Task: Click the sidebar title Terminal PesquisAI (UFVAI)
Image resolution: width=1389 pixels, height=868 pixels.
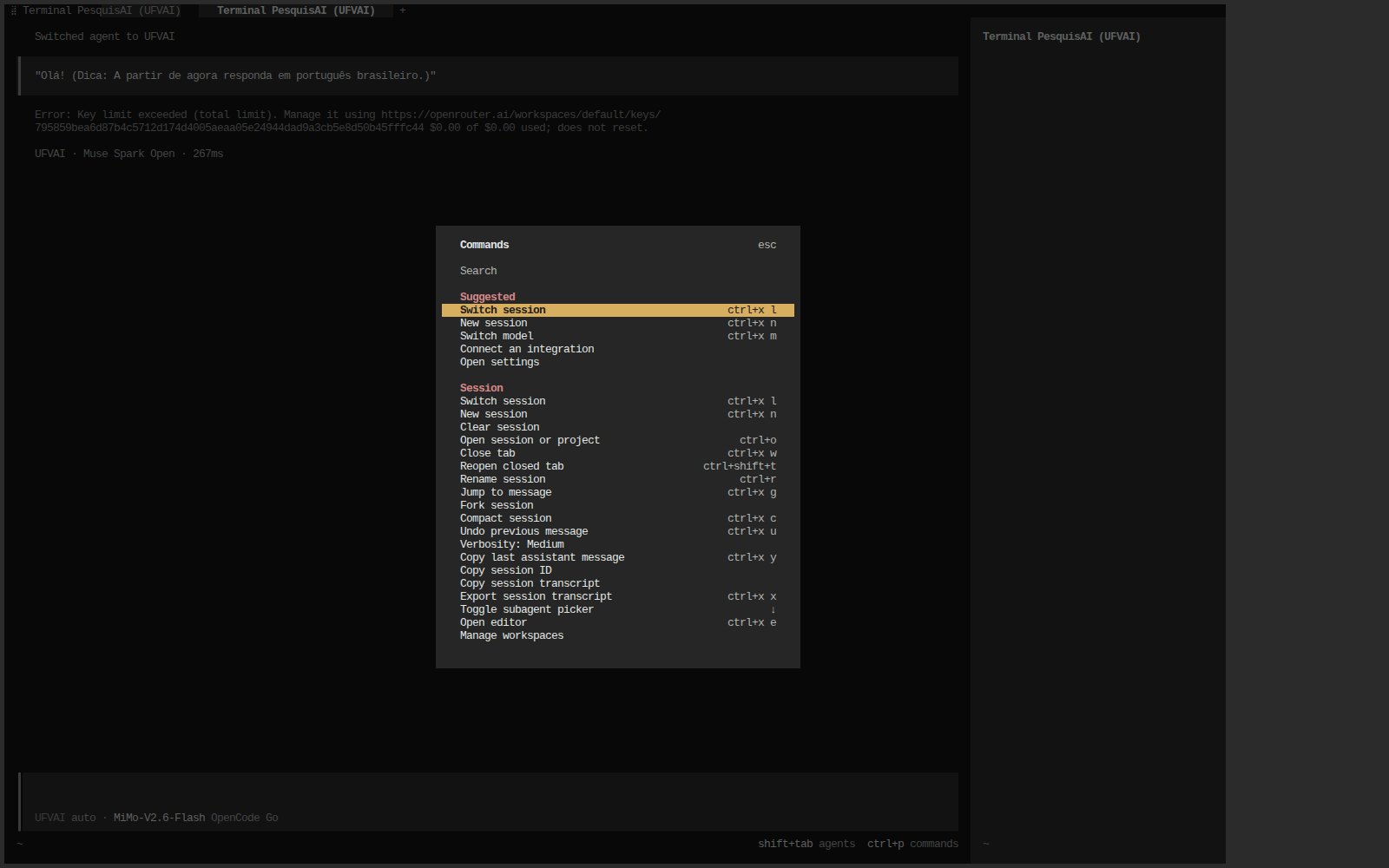Action: coord(1061,36)
